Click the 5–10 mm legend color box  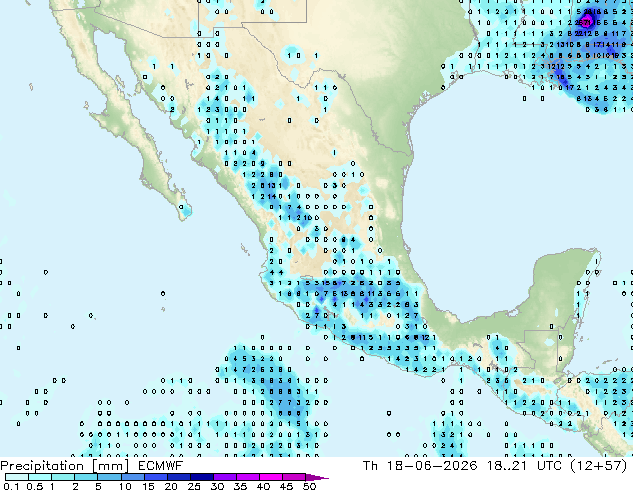pos(109,477)
